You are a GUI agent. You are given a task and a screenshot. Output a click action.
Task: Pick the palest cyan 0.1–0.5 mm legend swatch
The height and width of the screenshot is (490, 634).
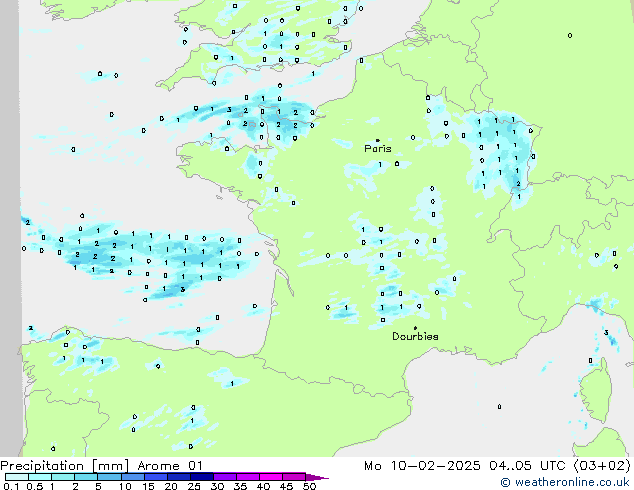click(x=17, y=477)
